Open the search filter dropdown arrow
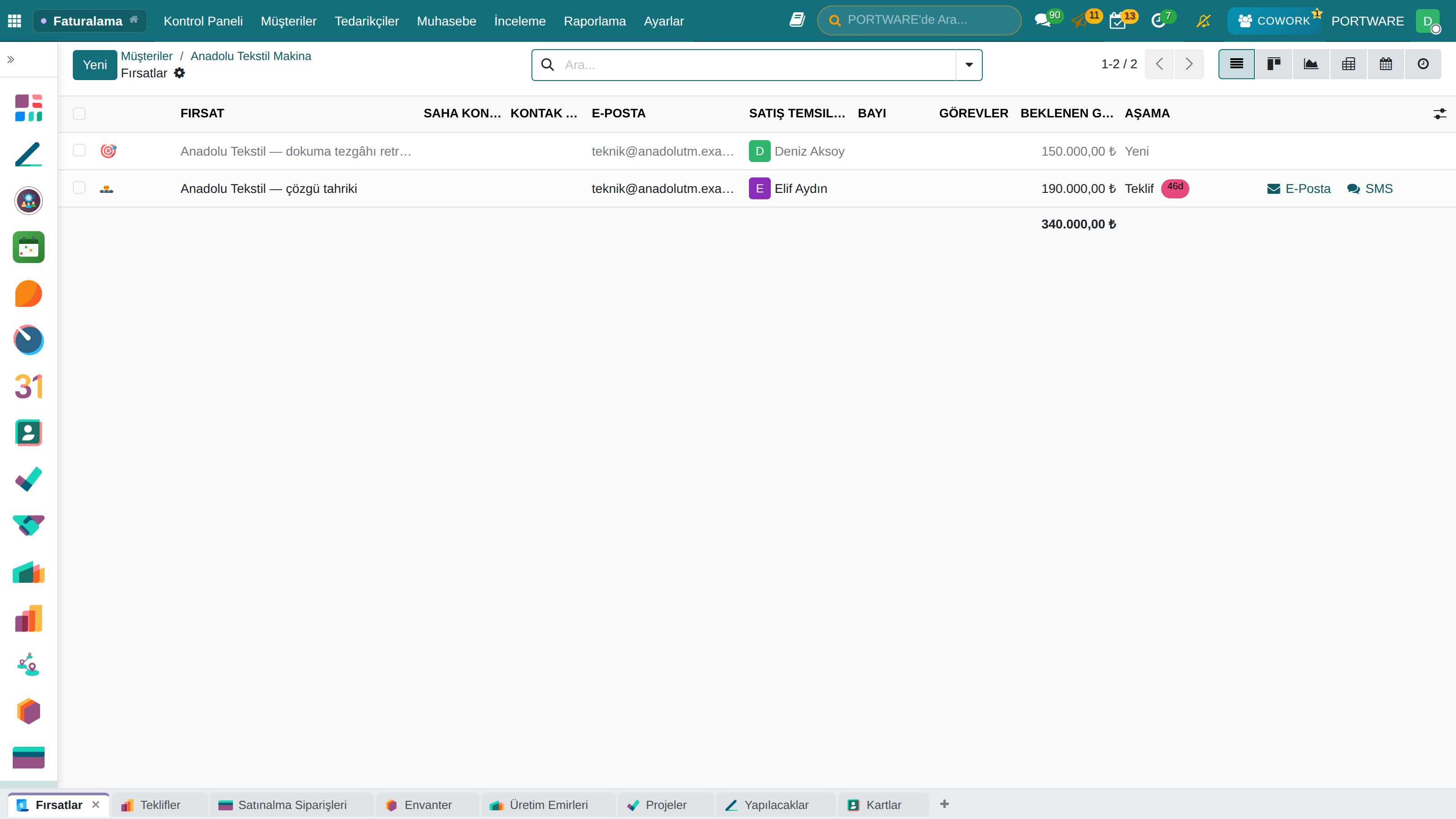This screenshot has width=1456, height=819. point(969,65)
